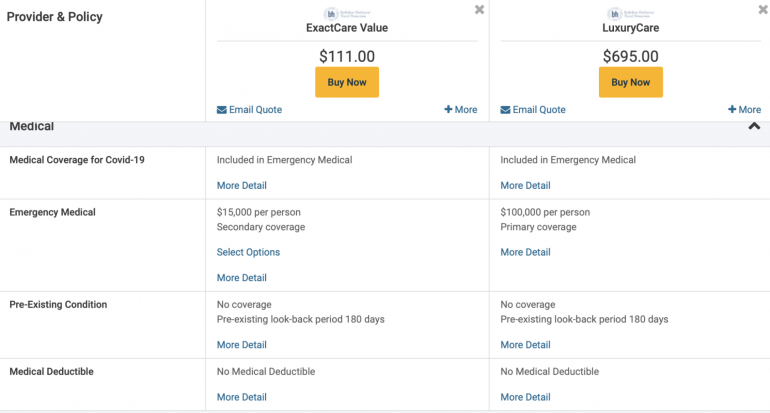Viewport: 770px width, 413px height.
Task: Buy Now the $695.00 LuxuryCare plan
Action: point(630,82)
